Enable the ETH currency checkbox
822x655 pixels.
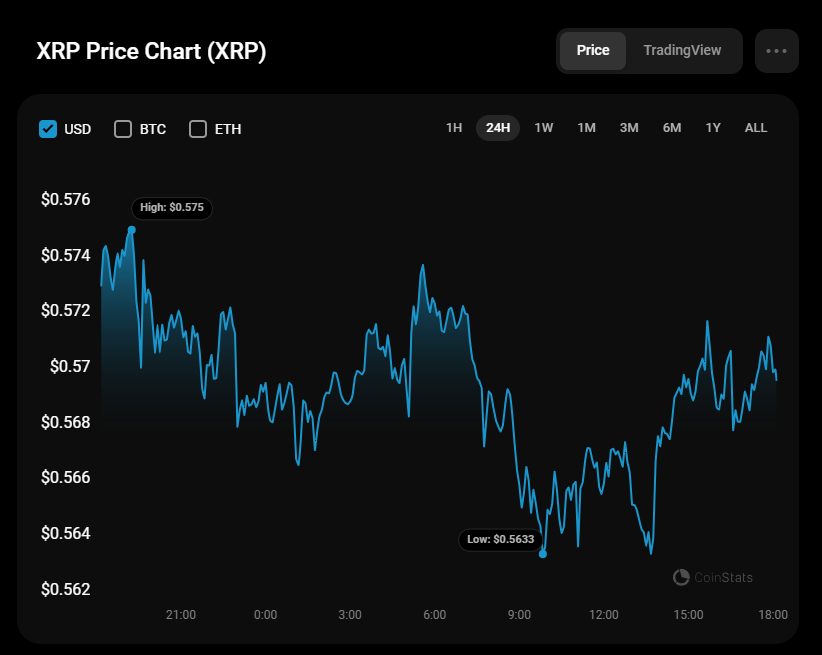click(x=198, y=129)
